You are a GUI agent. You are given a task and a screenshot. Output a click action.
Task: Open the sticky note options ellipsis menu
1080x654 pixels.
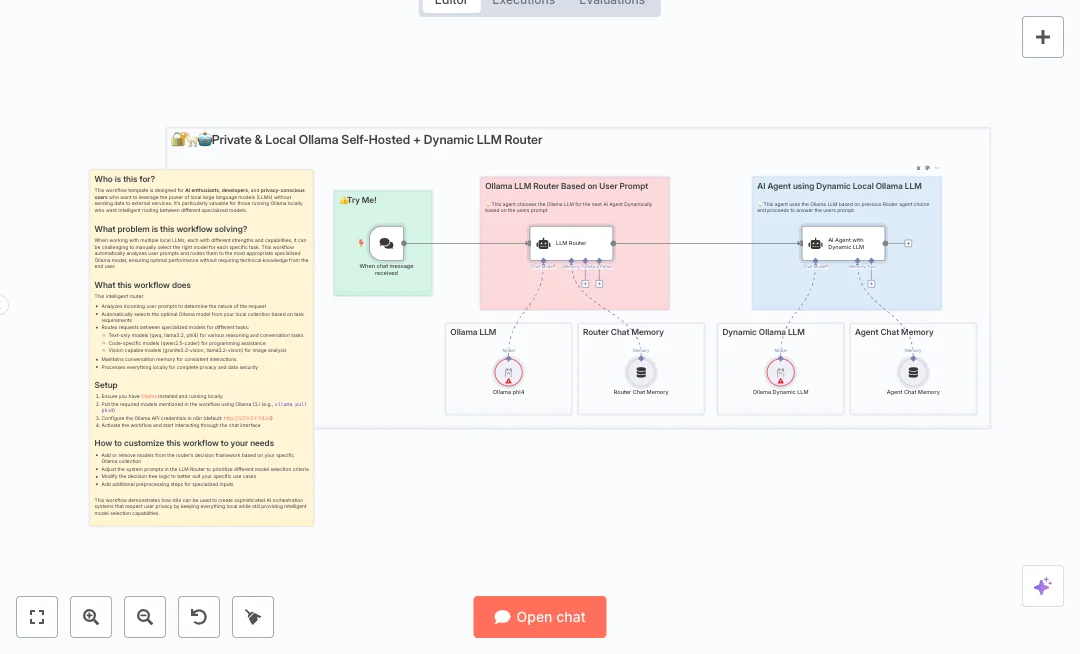937,167
